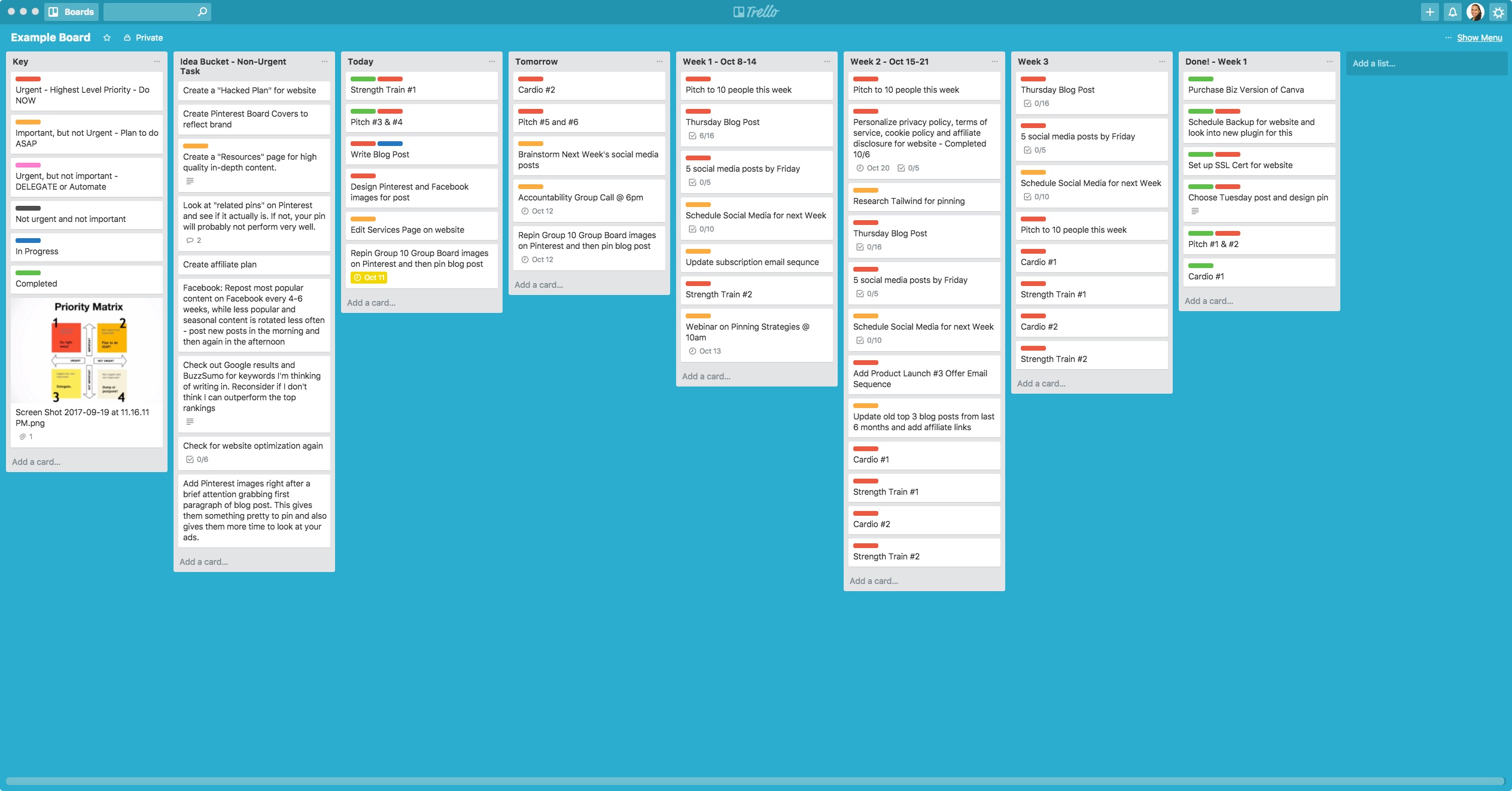Click 0/10 checklist badge on Week 1 Schedule Social Media
The width and height of the screenshot is (1512, 791).
[701, 229]
